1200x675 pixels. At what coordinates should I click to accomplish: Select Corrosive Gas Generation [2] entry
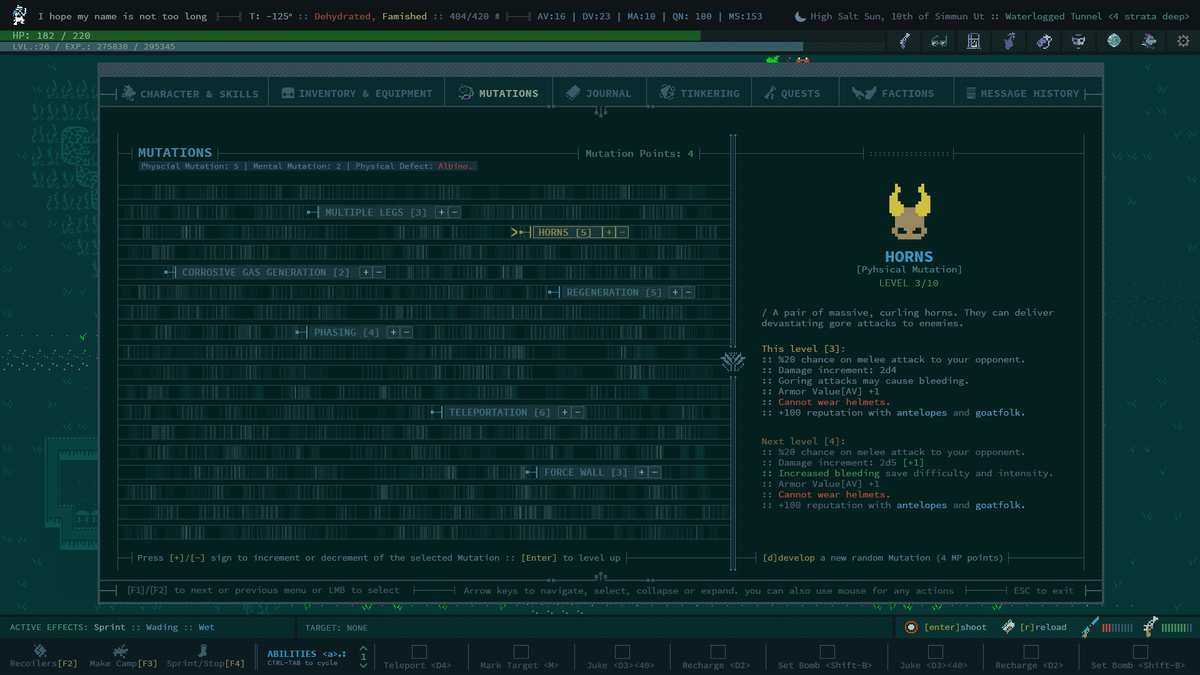pyautogui.click(x=266, y=272)
